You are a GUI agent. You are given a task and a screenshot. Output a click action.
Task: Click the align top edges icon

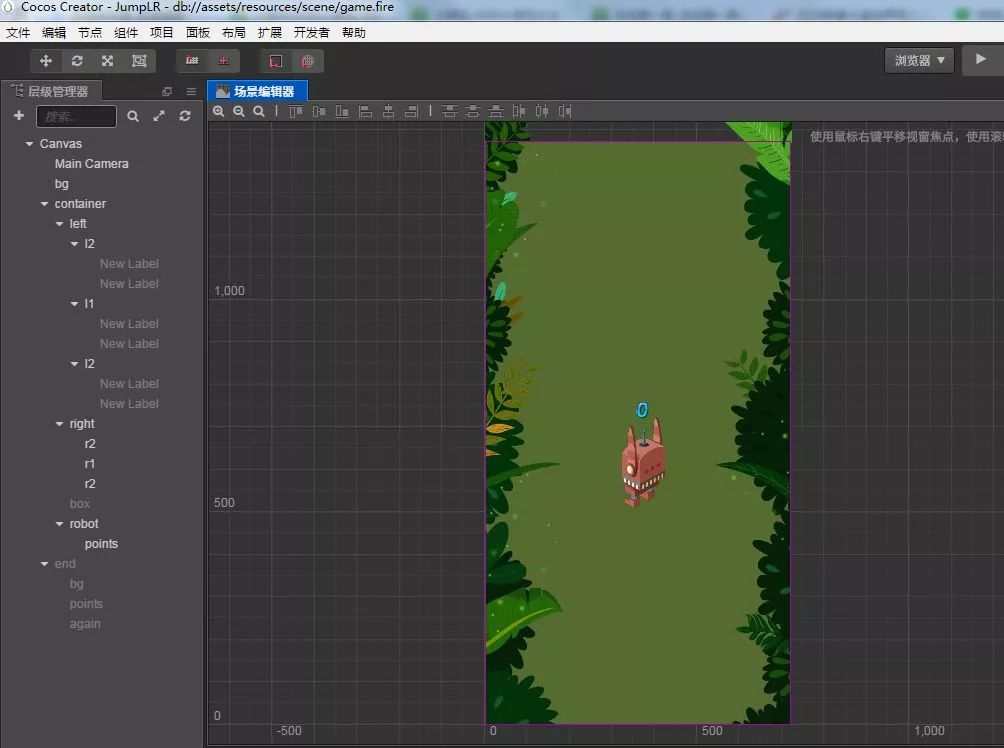point(295,112)
